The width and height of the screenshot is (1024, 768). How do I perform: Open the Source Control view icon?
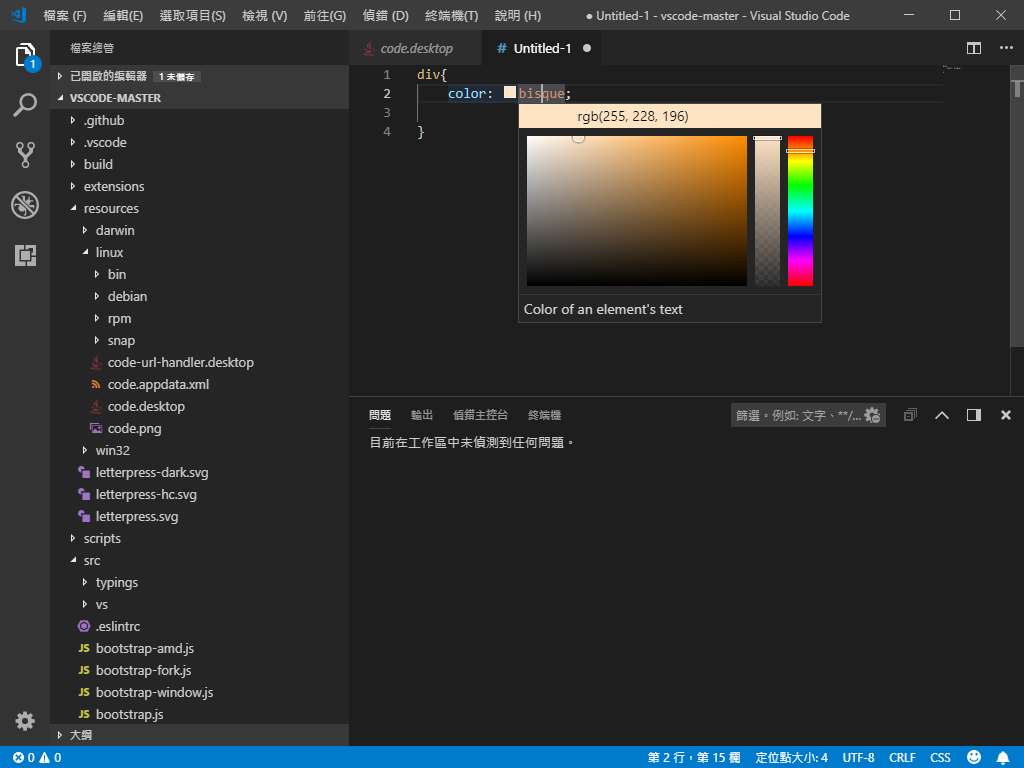(25, 155)
